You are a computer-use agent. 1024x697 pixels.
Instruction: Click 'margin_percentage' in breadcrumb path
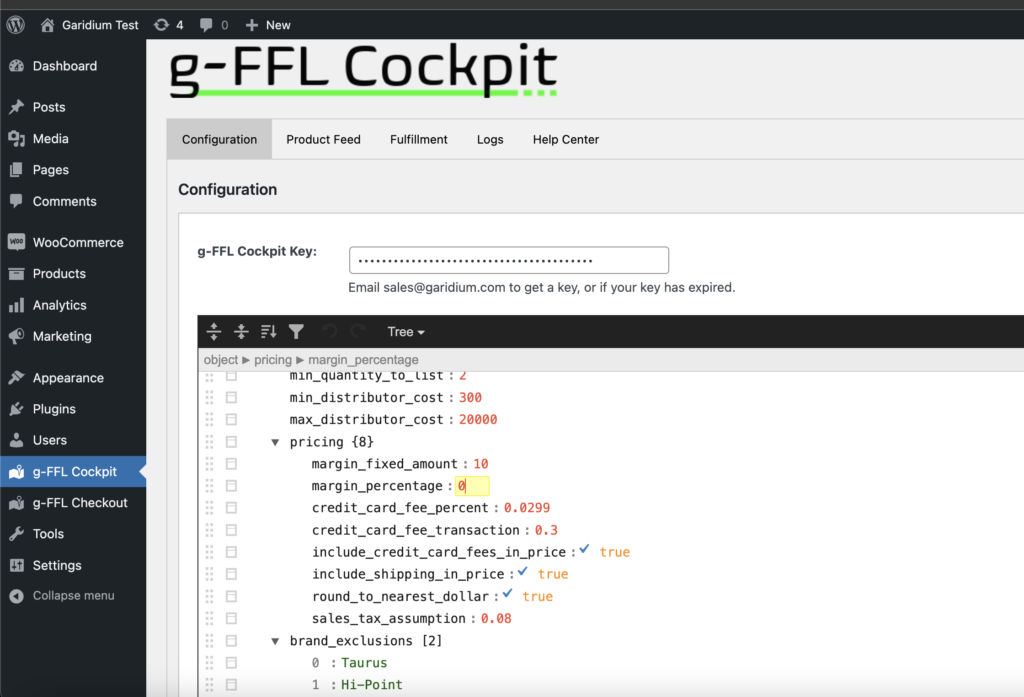(x=363, y=360)
